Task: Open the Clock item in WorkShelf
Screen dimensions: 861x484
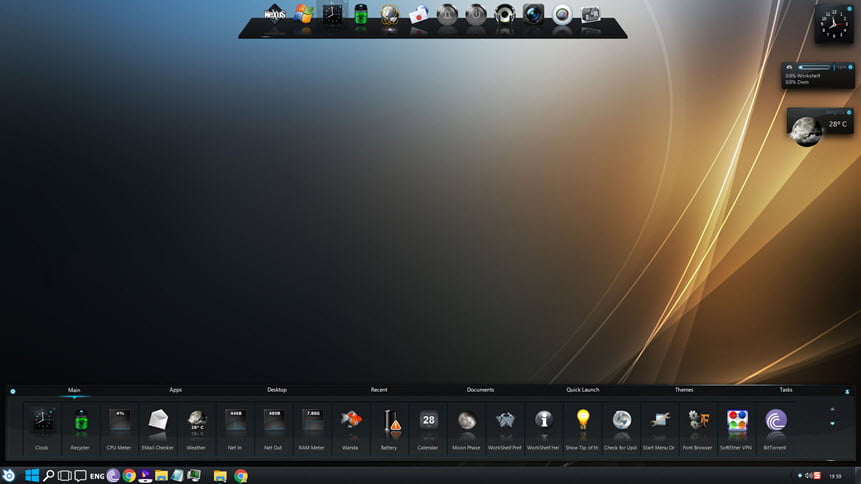Action: [42, 429]
